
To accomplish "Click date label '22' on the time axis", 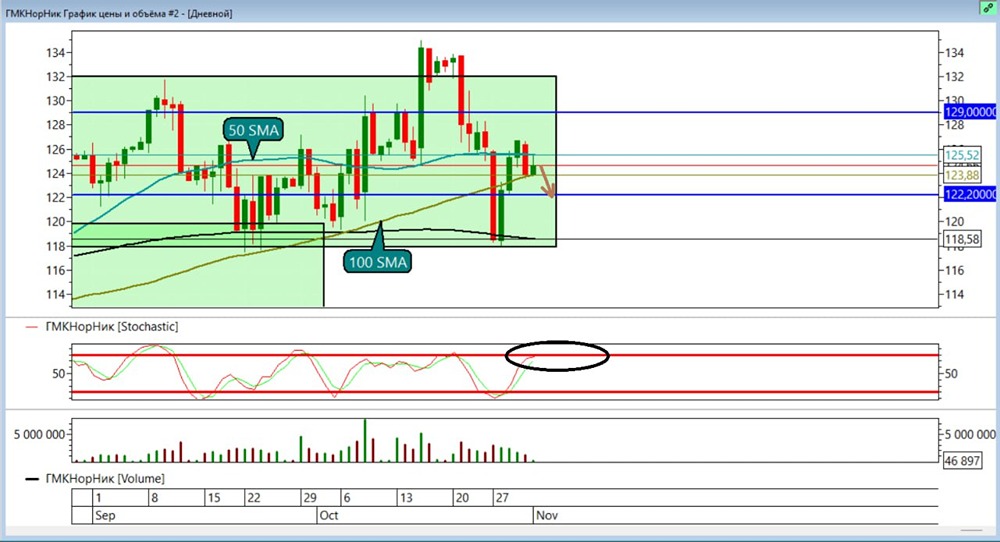I will (254, 498).
